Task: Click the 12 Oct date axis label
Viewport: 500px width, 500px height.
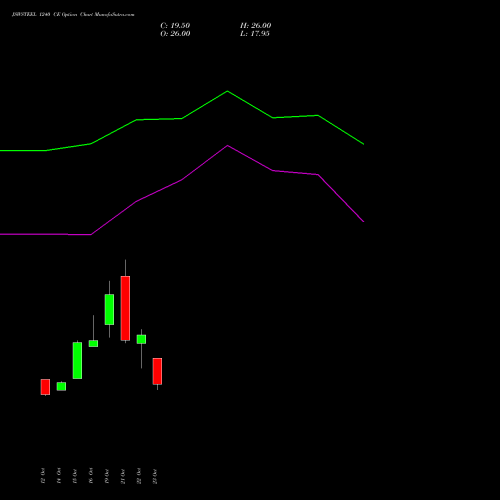Action: [x=43, y=476]
